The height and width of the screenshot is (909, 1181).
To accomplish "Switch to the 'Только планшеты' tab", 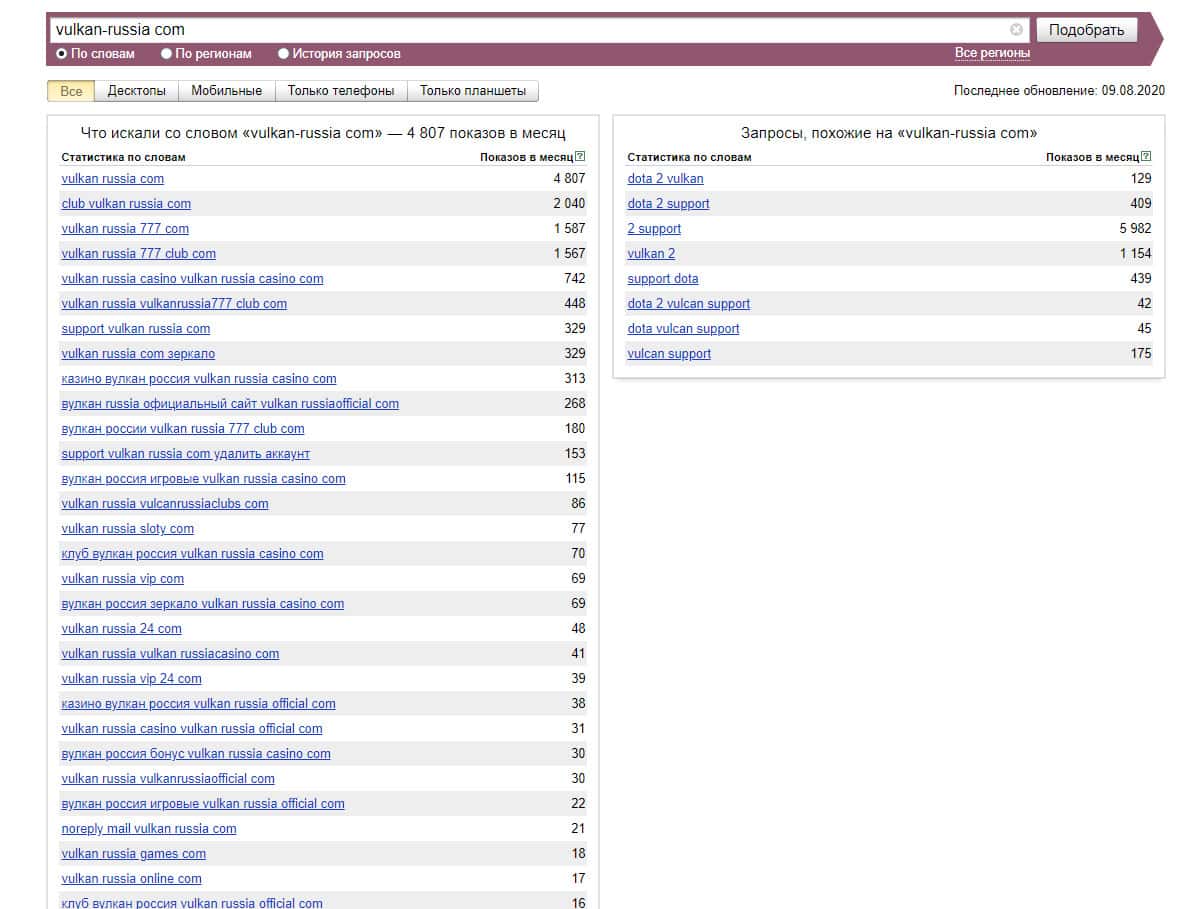I will tap(473, 91).
